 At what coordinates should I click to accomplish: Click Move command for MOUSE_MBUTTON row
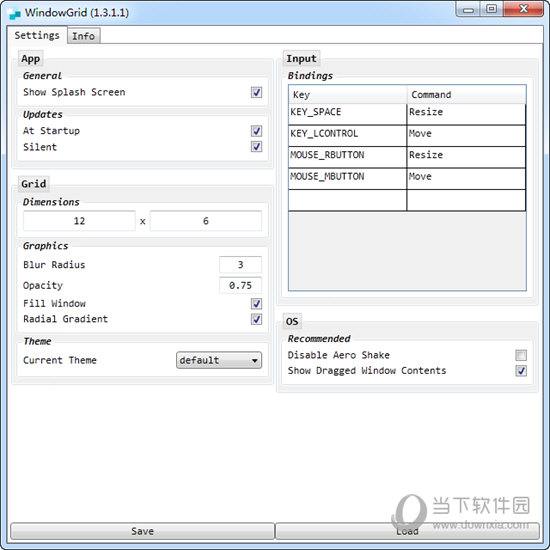pyautogui.click(x=466, y=179)
